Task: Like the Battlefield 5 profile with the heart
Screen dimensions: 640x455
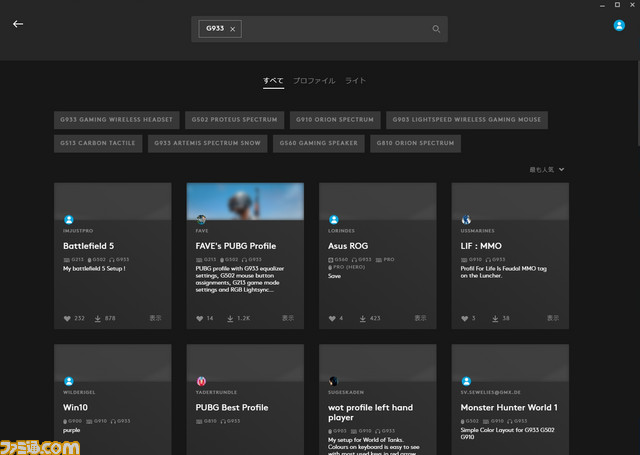Action: (69, 318)
